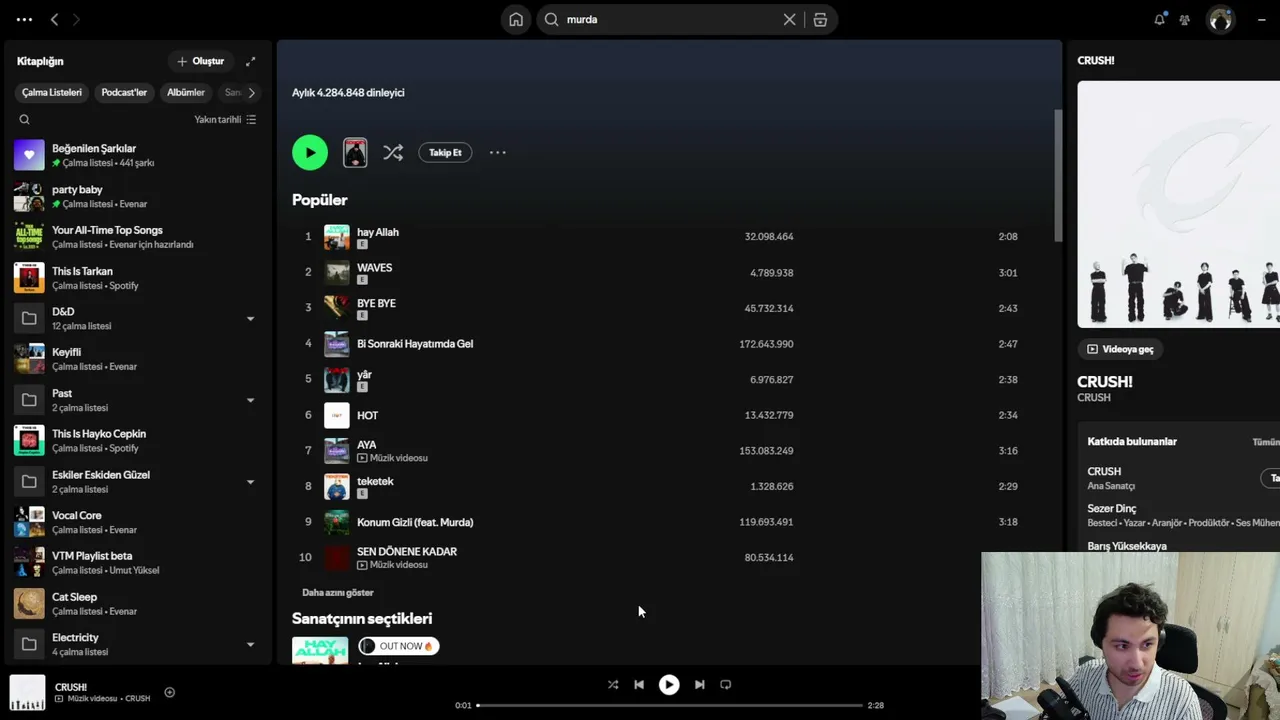Click the main content vertical scrollbar
This screenshot has width=1280, height=720.
tap(1058, 175)
